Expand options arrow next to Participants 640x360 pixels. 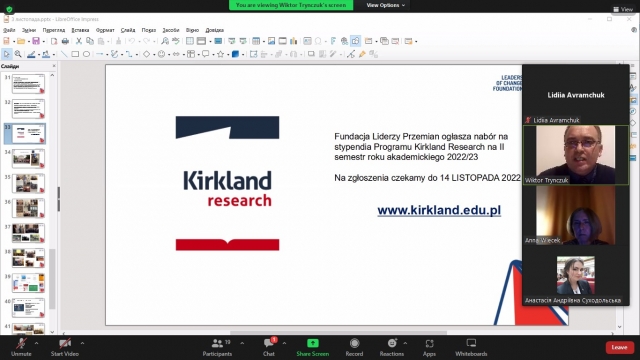click(242, 343)
